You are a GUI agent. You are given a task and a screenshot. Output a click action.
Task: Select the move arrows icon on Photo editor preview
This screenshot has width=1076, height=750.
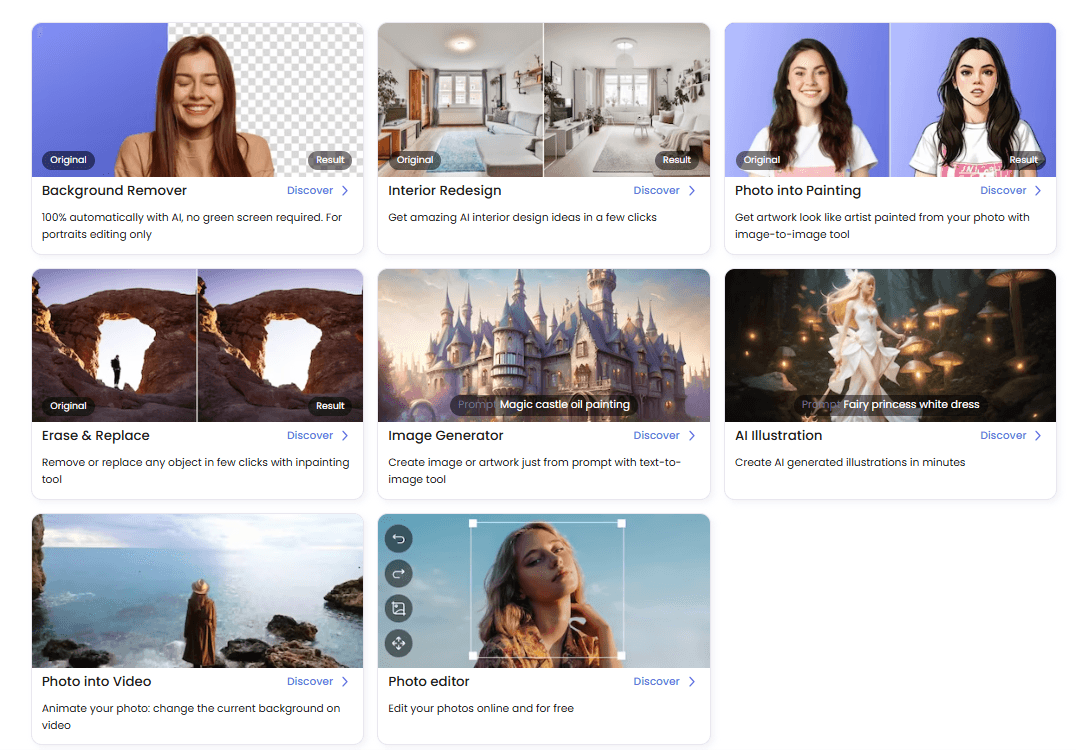coord(399,644)
